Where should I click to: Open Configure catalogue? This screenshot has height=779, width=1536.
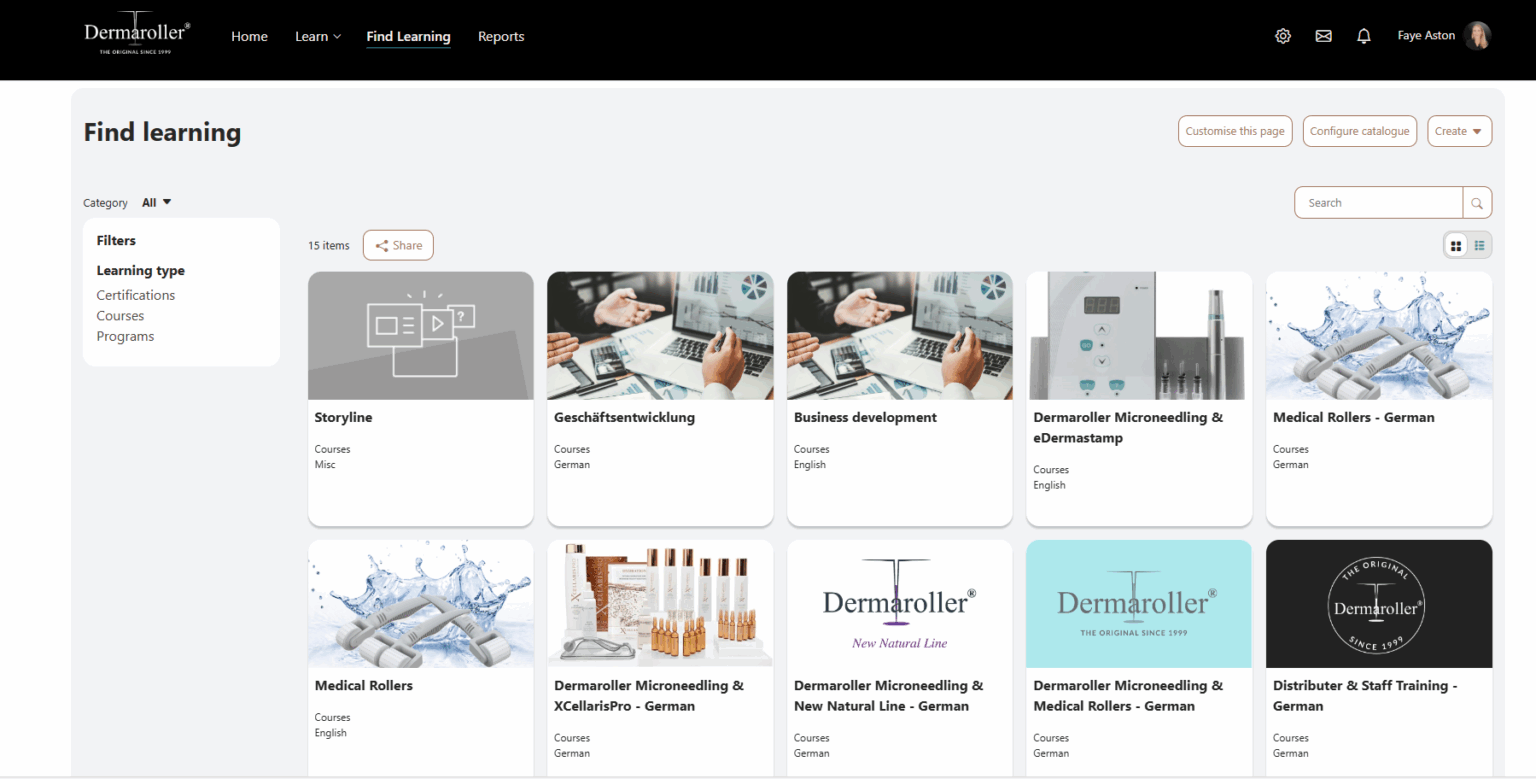(1359, 131)
